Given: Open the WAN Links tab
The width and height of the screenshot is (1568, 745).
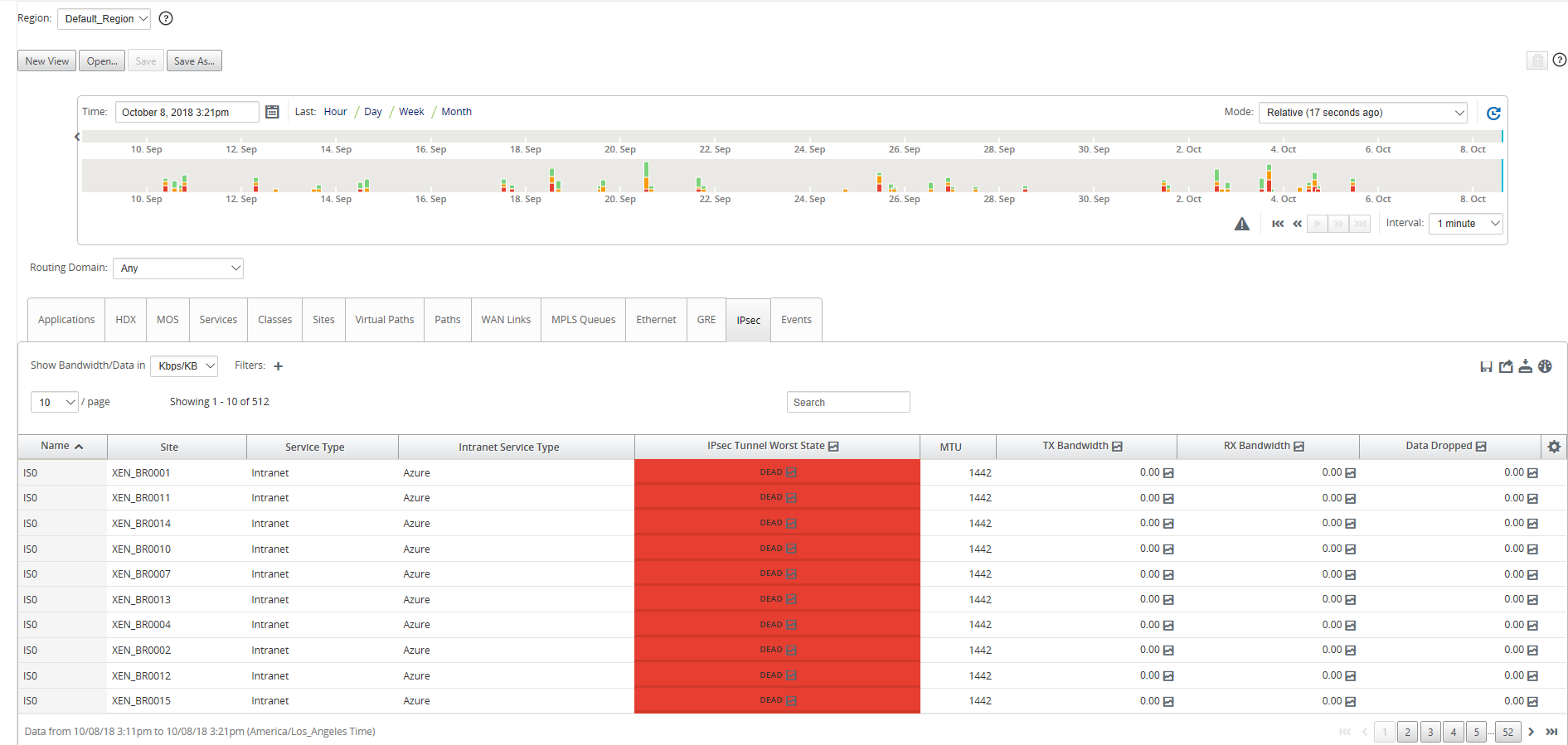Looking at the screenshot, I should pos(506,320).
